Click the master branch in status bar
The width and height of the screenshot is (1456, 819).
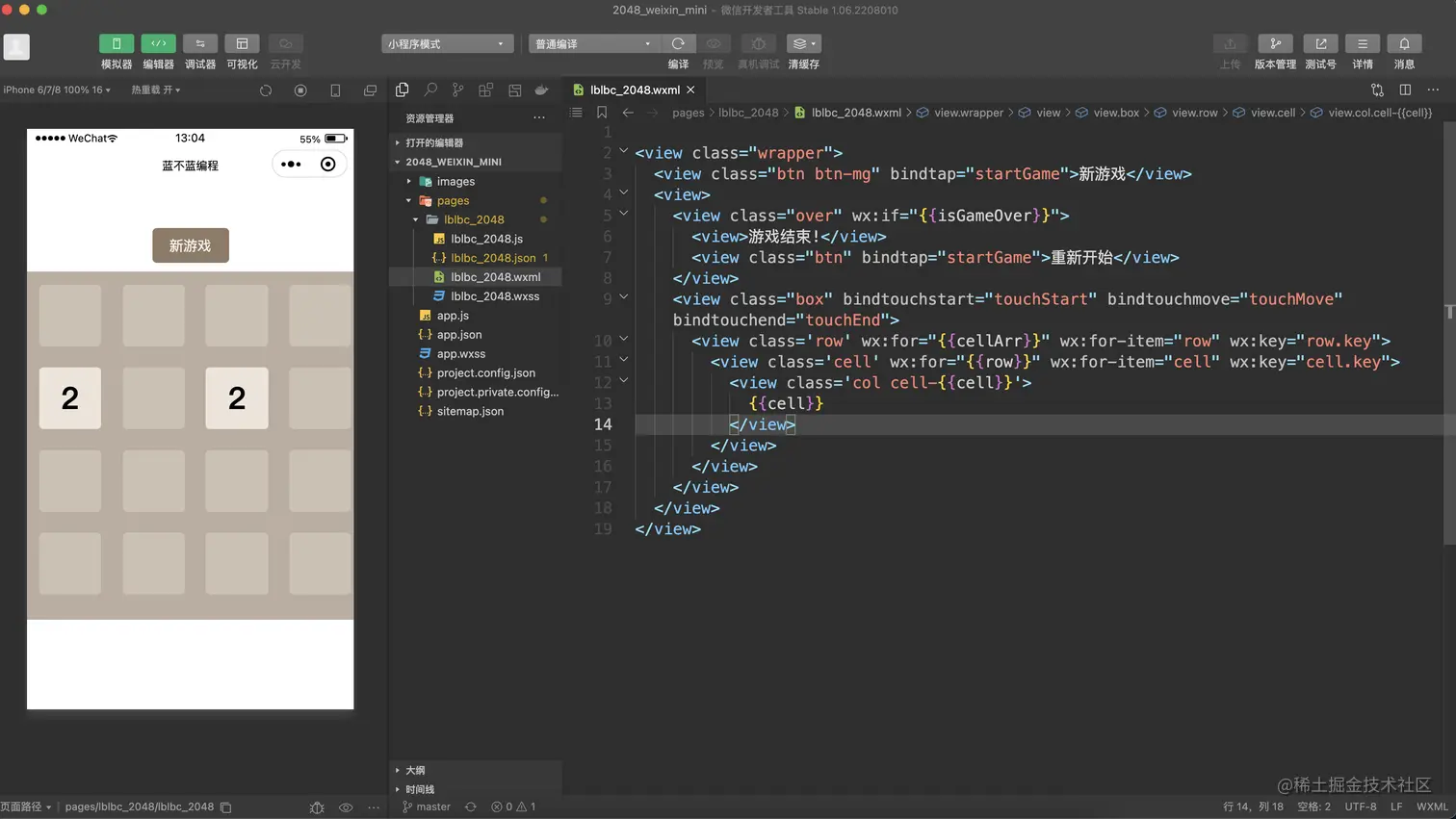click(427, 806)
